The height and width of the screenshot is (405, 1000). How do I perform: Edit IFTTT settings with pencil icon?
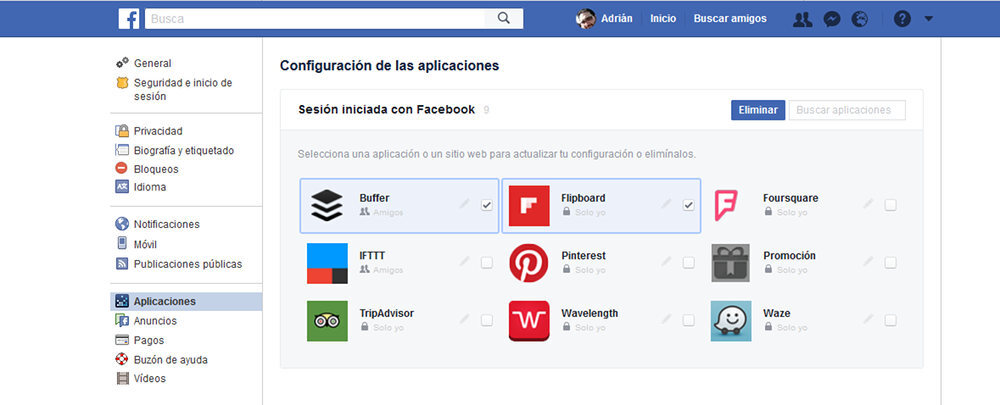click(465, 261)
